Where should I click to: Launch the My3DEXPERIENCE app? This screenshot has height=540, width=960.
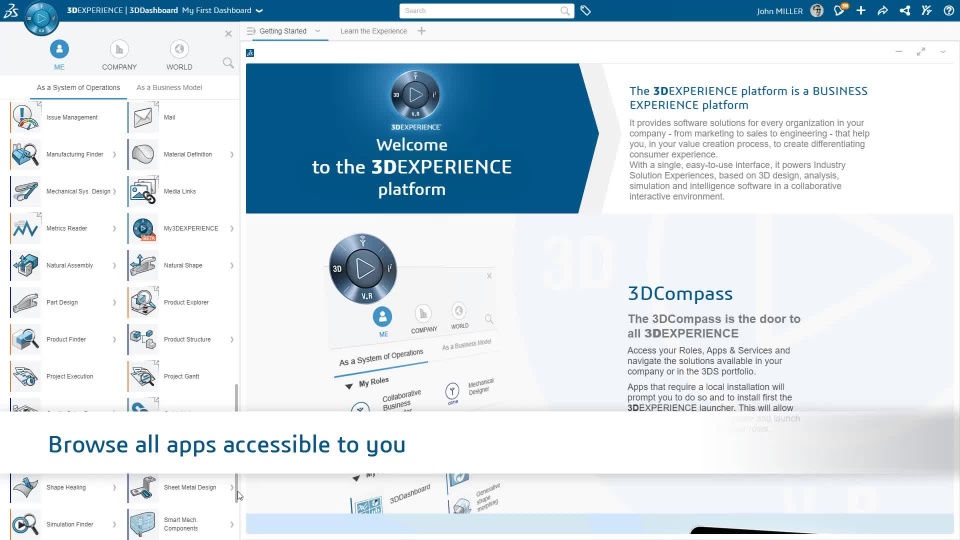pyautogui.click(x=181, y=228)
